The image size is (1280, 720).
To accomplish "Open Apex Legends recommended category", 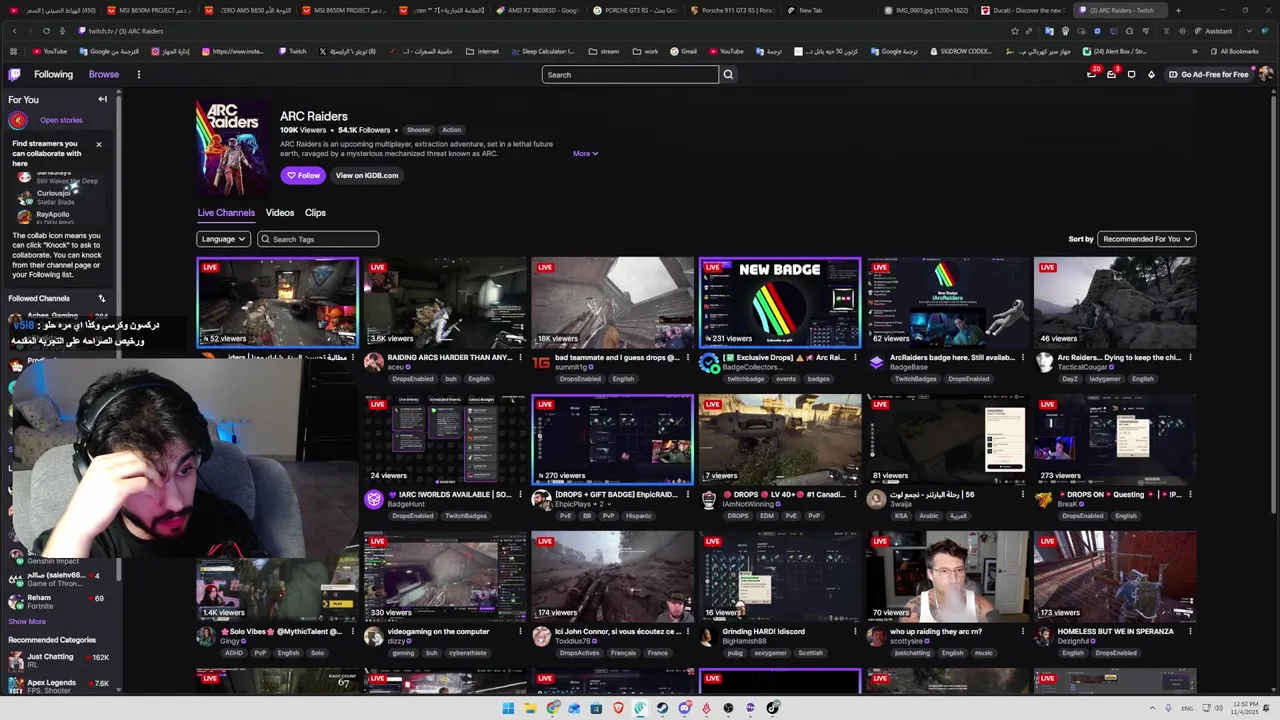I will 58,687.
